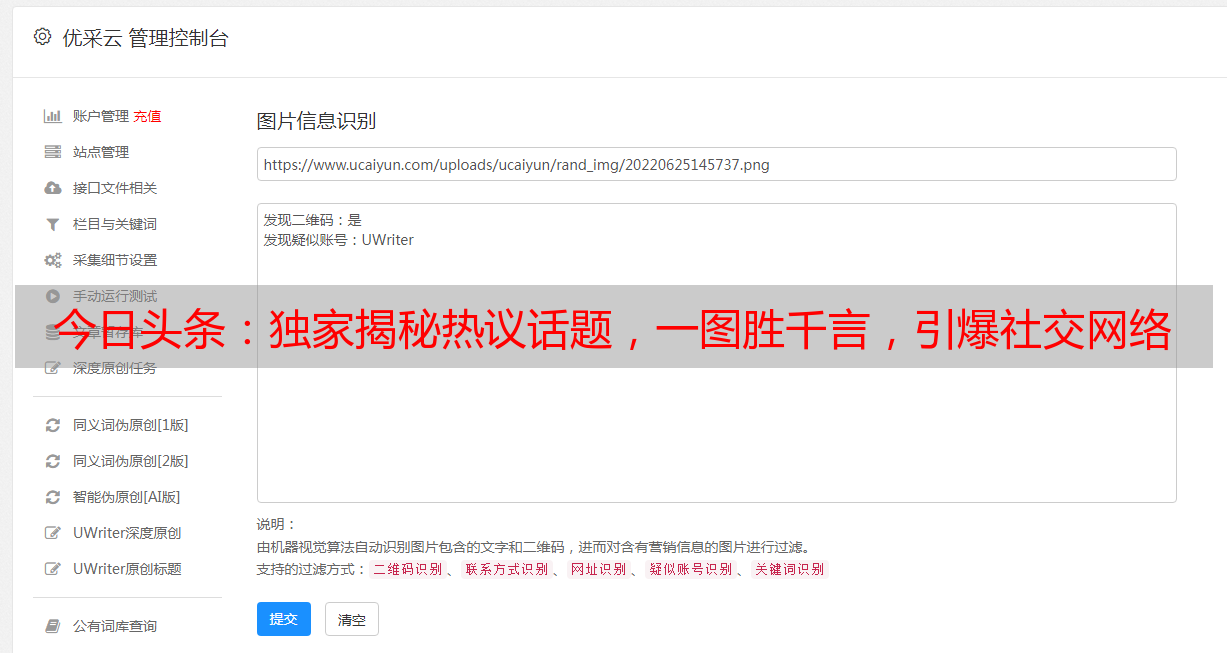Click the server icon for 站点管理
Screen dimensions: 1227x653
53,152
